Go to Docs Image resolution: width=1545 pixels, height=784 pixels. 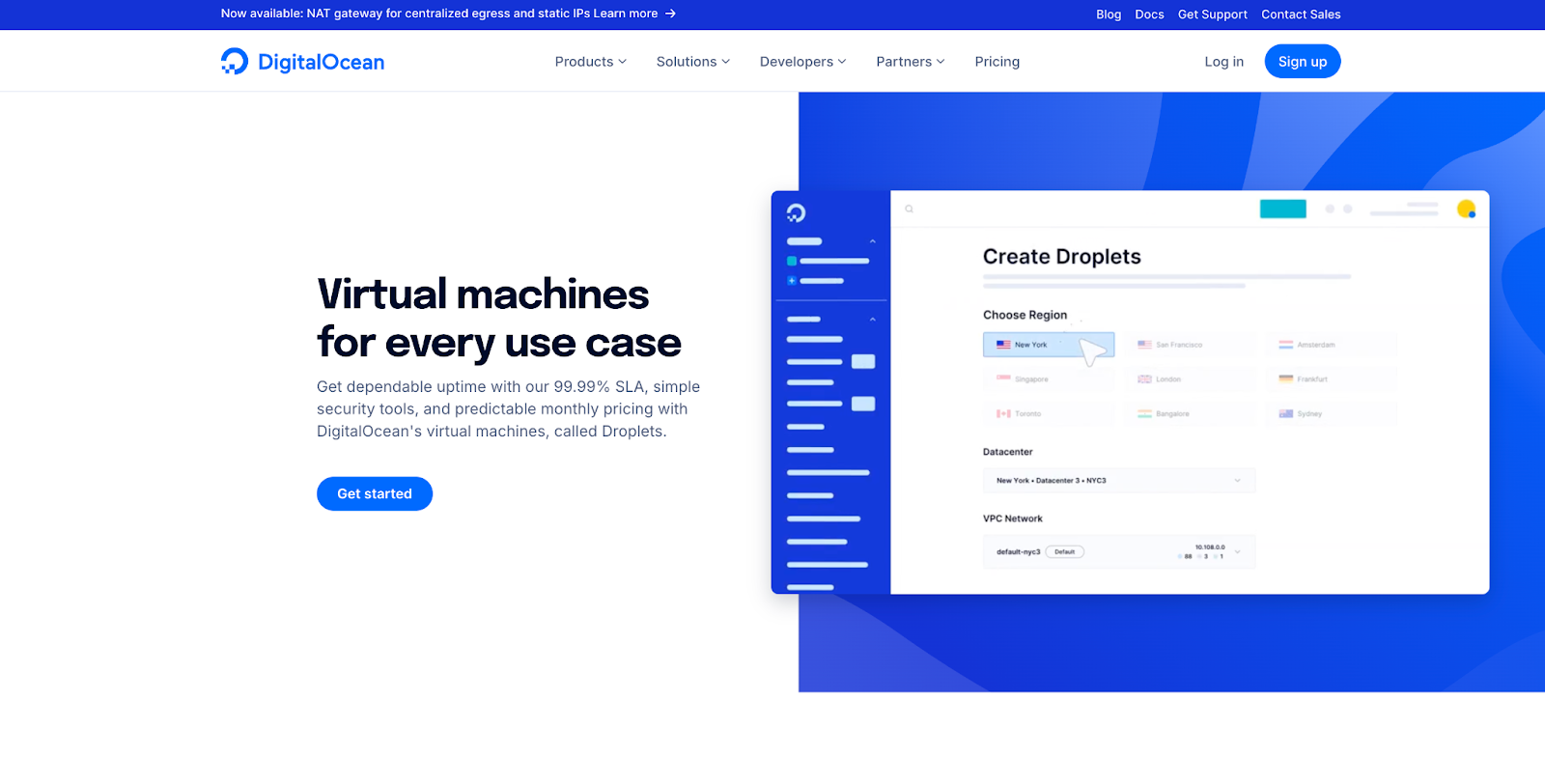[x=1149, y=14]
